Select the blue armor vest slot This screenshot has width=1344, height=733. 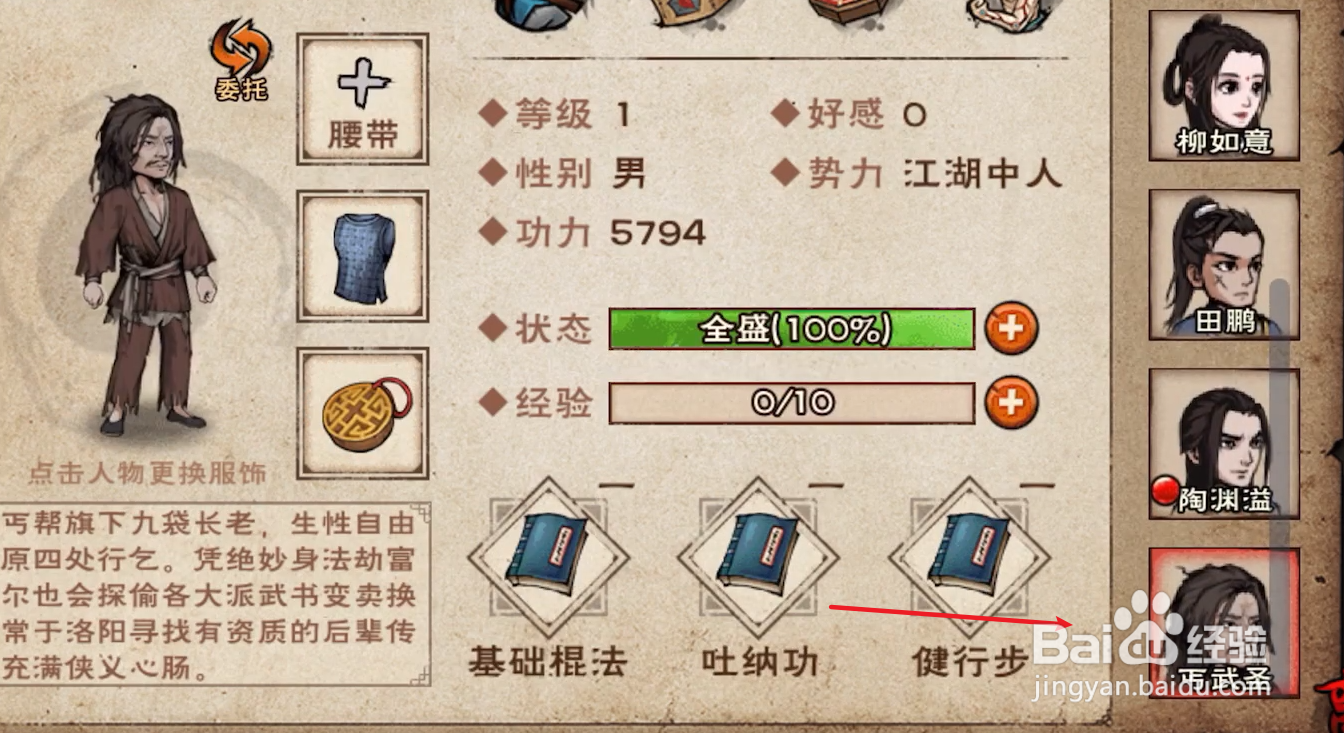[362, 257]
